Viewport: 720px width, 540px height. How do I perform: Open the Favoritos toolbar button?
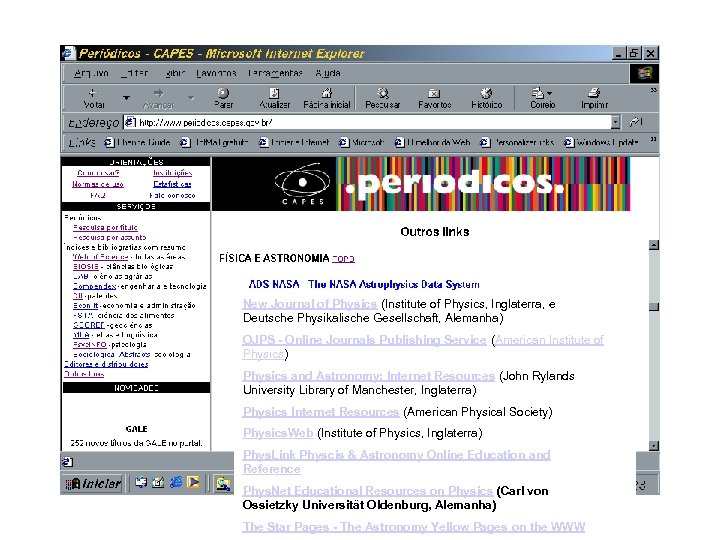[x=434, y=99]
